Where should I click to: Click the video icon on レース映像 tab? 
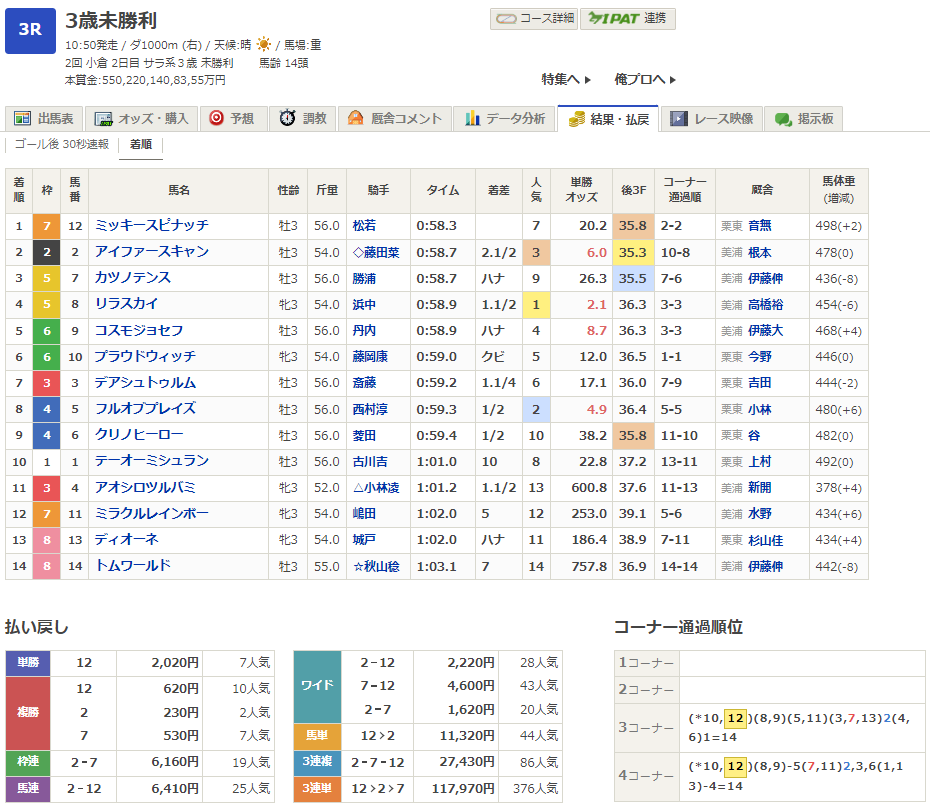679,119
